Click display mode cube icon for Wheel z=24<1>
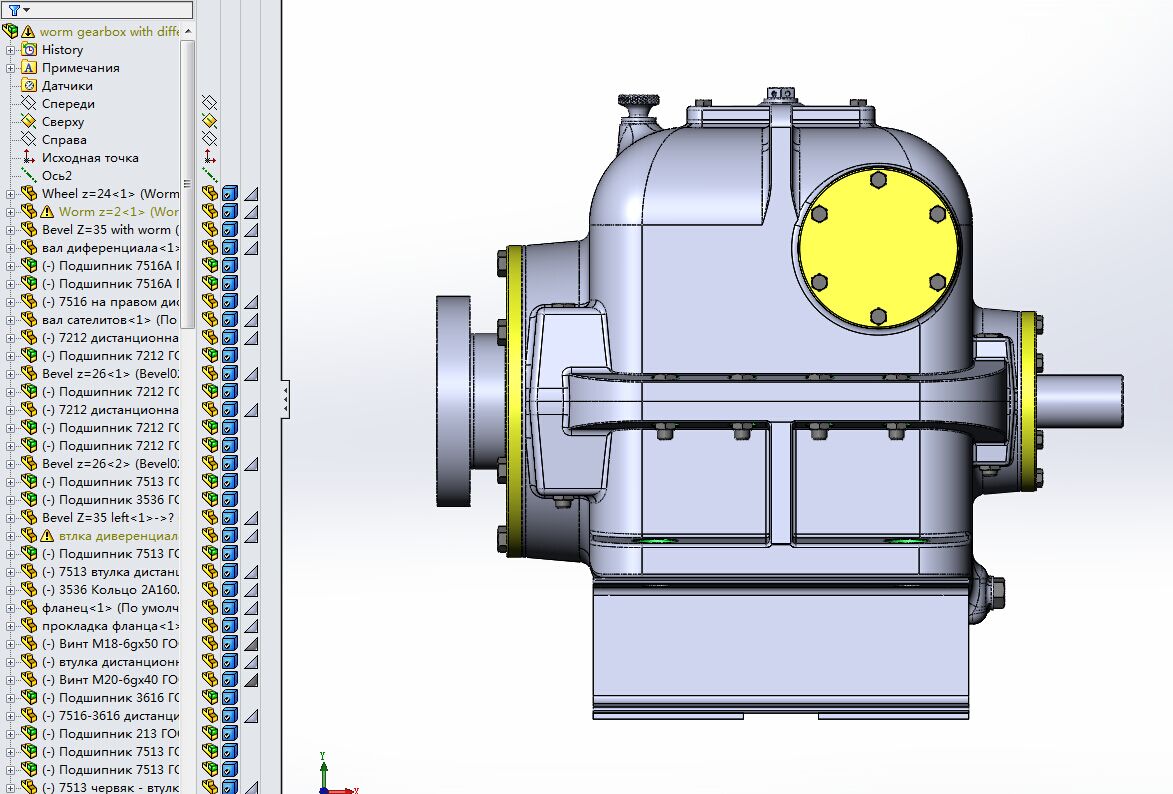Image resolution: width=1173 pixels, height=794 pixels. click(x=230, y=194)
